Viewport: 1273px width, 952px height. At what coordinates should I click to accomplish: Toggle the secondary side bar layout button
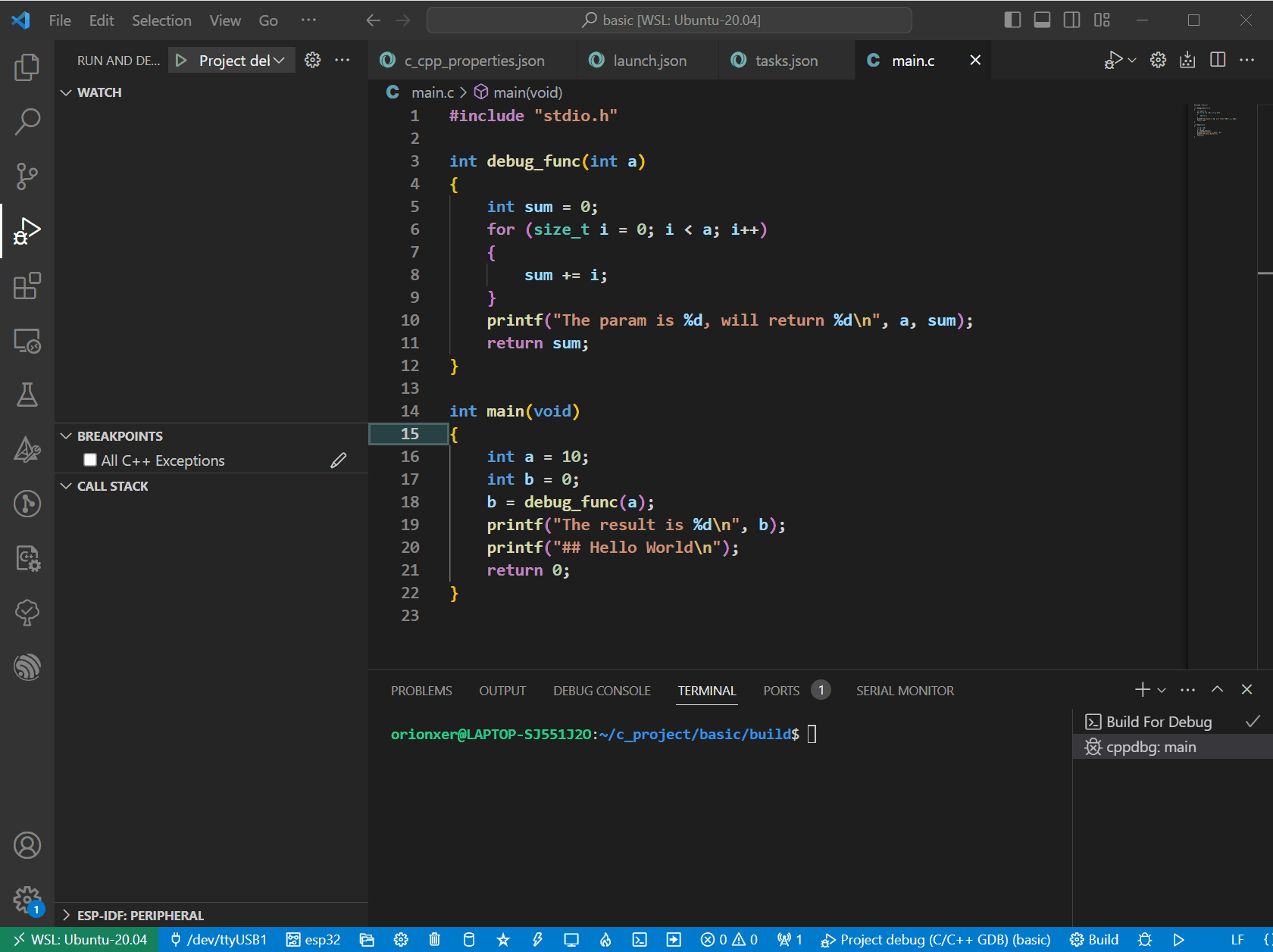point(1071,20)
